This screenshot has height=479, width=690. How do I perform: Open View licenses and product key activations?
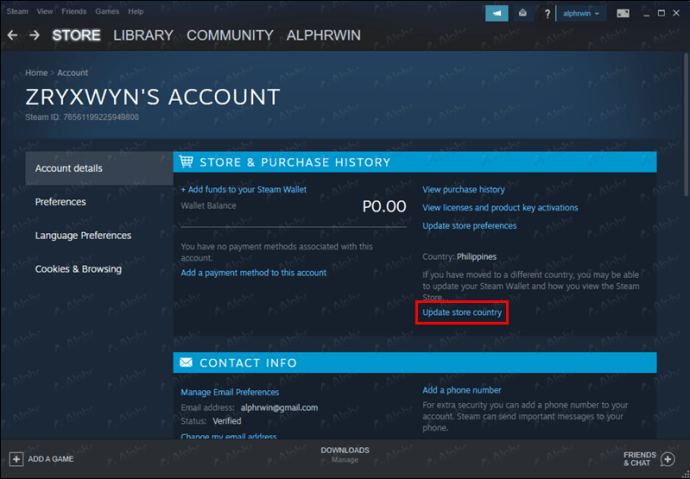coord(500,208)
